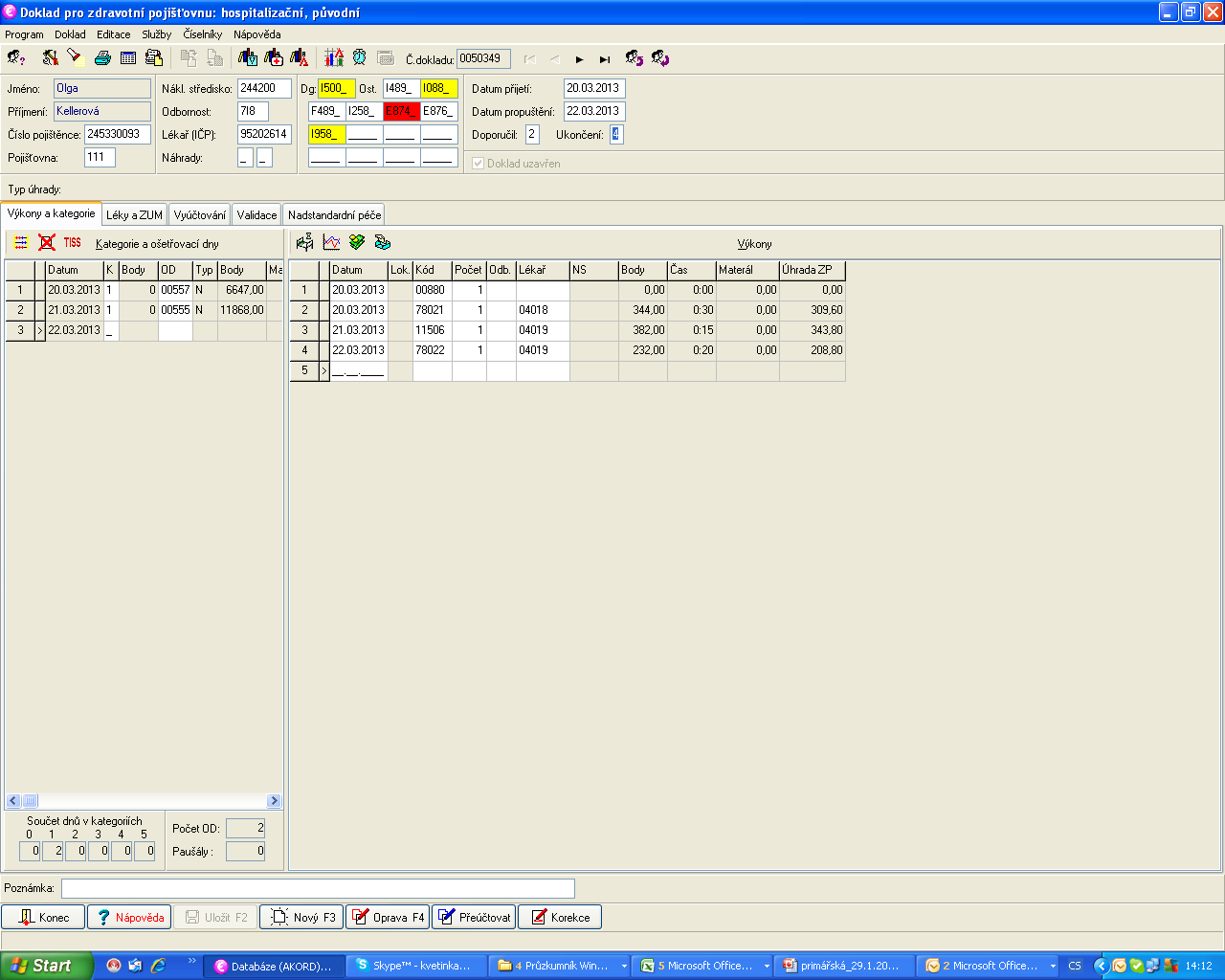The width and height of the screenshot is (1225, 980).
Task: Click the yellow abacus icon above categories
Action: [x=21, y=243]
